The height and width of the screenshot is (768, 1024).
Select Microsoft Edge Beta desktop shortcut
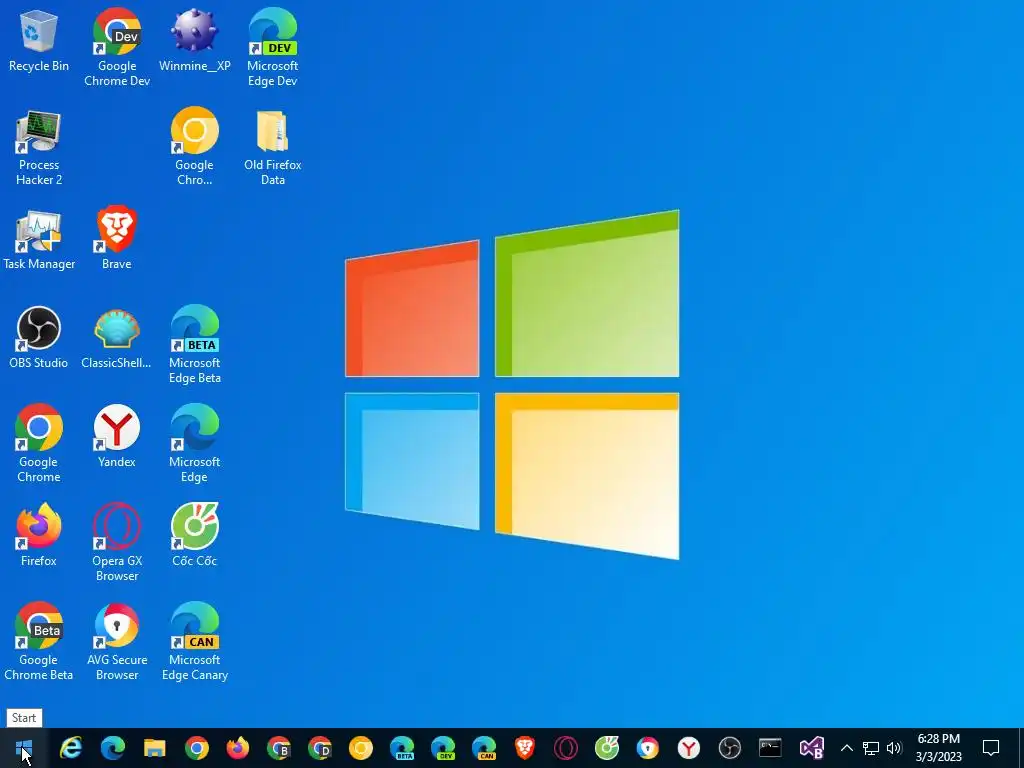[195, 345]
